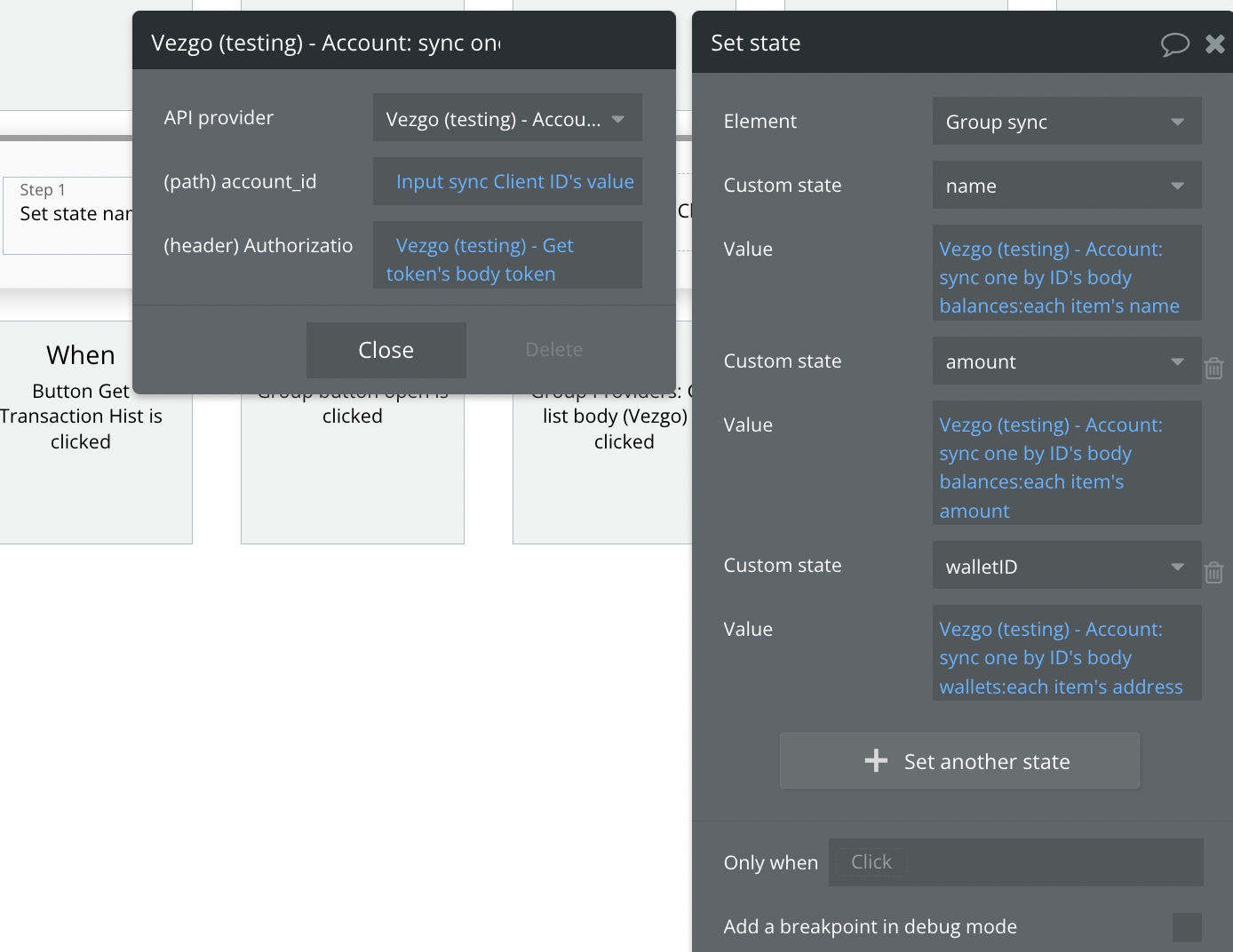Expand the Group sync element dropdown

(1066, 122)
